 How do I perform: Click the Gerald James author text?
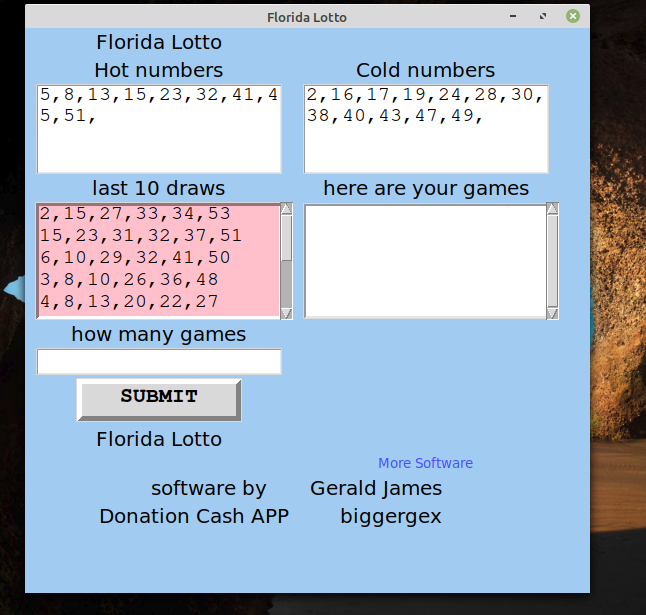[376, 489]
